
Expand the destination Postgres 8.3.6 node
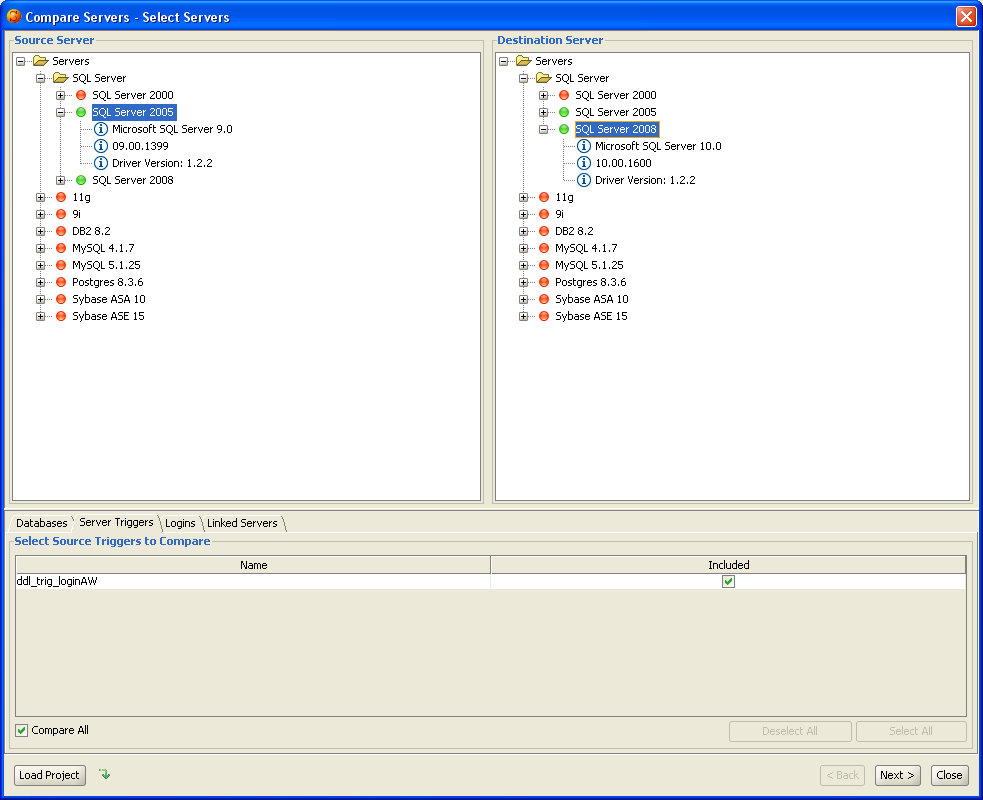[x=523, y=282]
